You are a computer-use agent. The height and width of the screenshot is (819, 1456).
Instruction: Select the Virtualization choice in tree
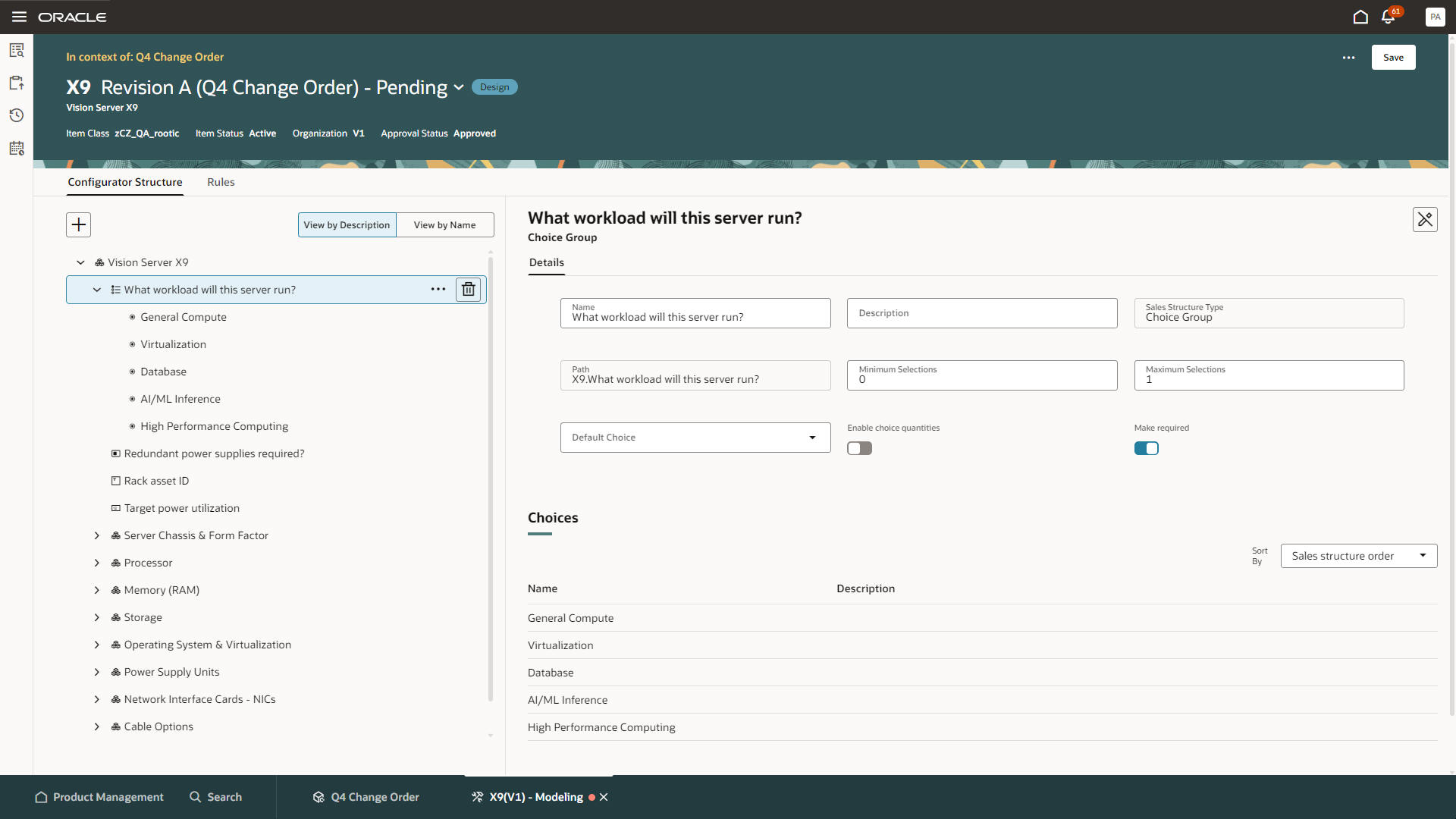tap(173, 344)
